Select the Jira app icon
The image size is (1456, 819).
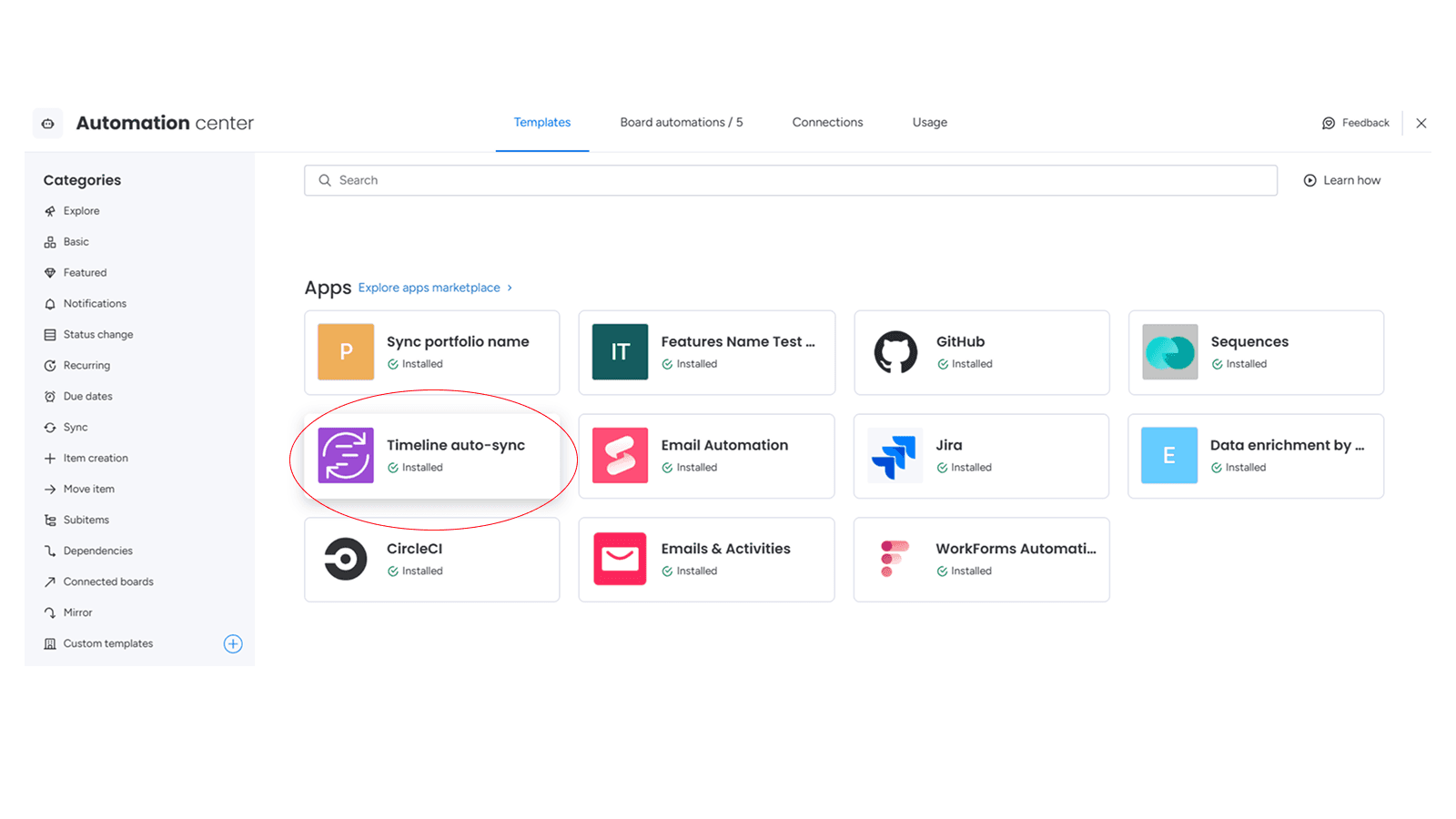[895, 456]
